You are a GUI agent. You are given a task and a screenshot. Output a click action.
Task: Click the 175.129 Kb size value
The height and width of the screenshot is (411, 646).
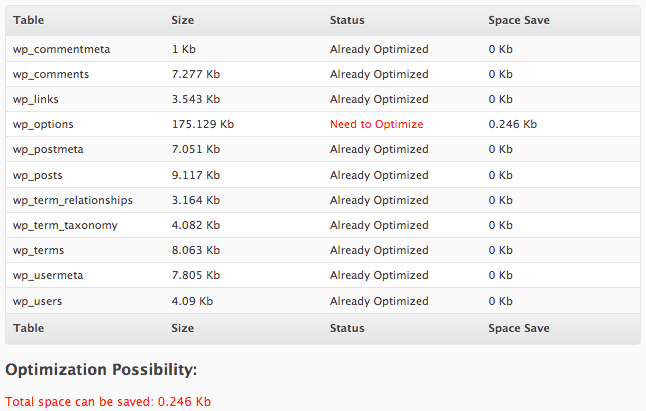pos(203,124)
